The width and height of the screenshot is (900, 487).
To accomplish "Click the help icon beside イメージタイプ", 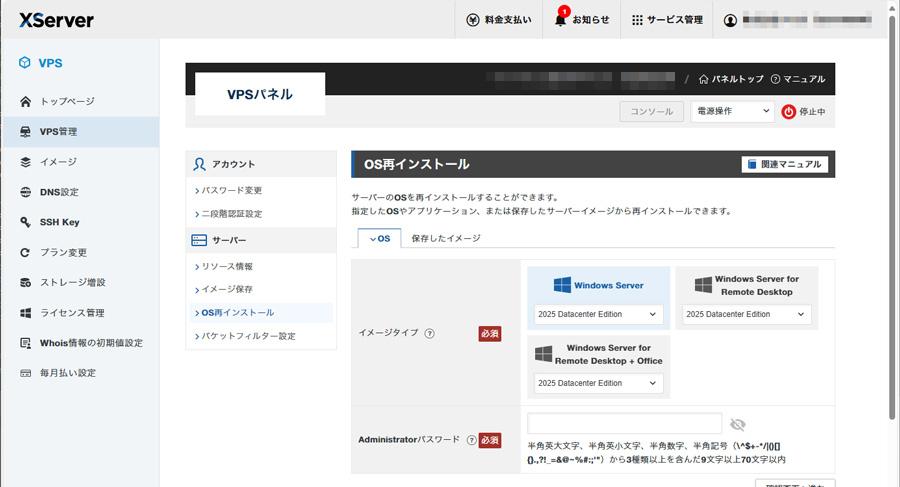I will click(x=429, y=333).
